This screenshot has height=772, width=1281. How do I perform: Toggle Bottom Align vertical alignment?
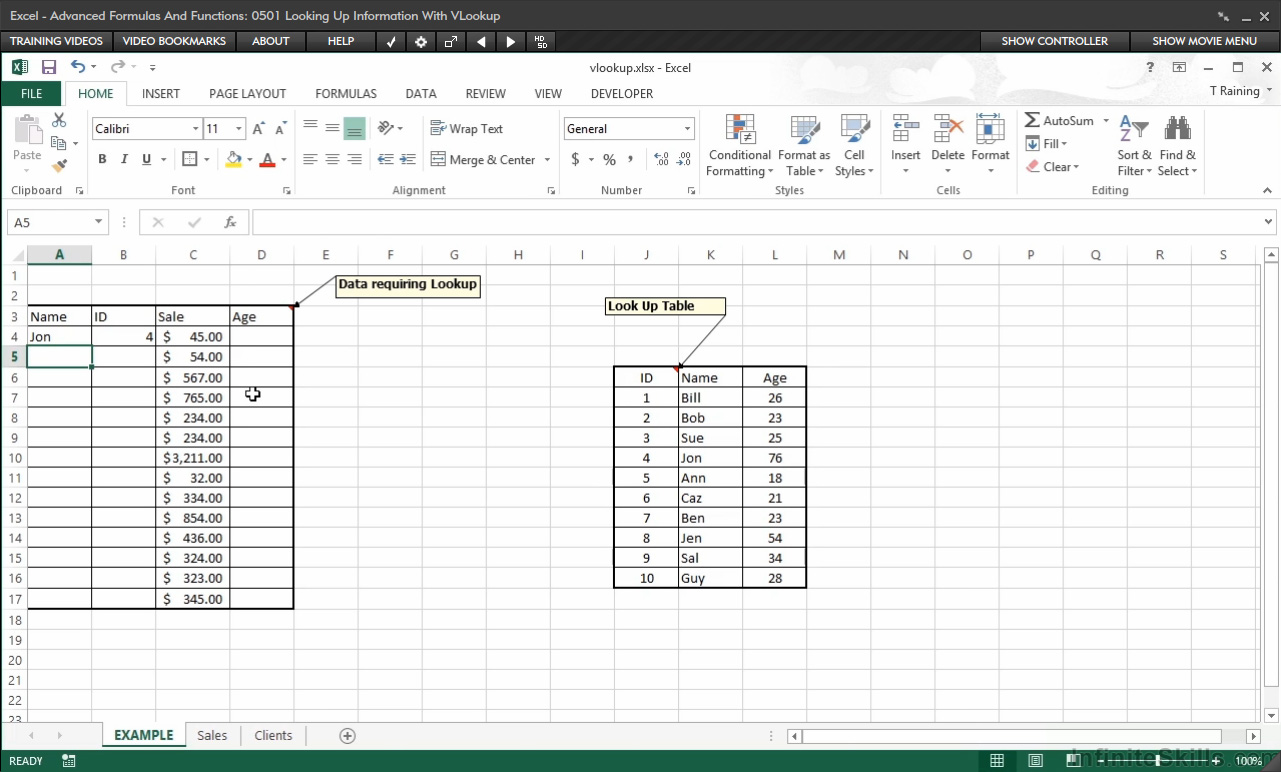pyautogui.click(x=354, y=128)
